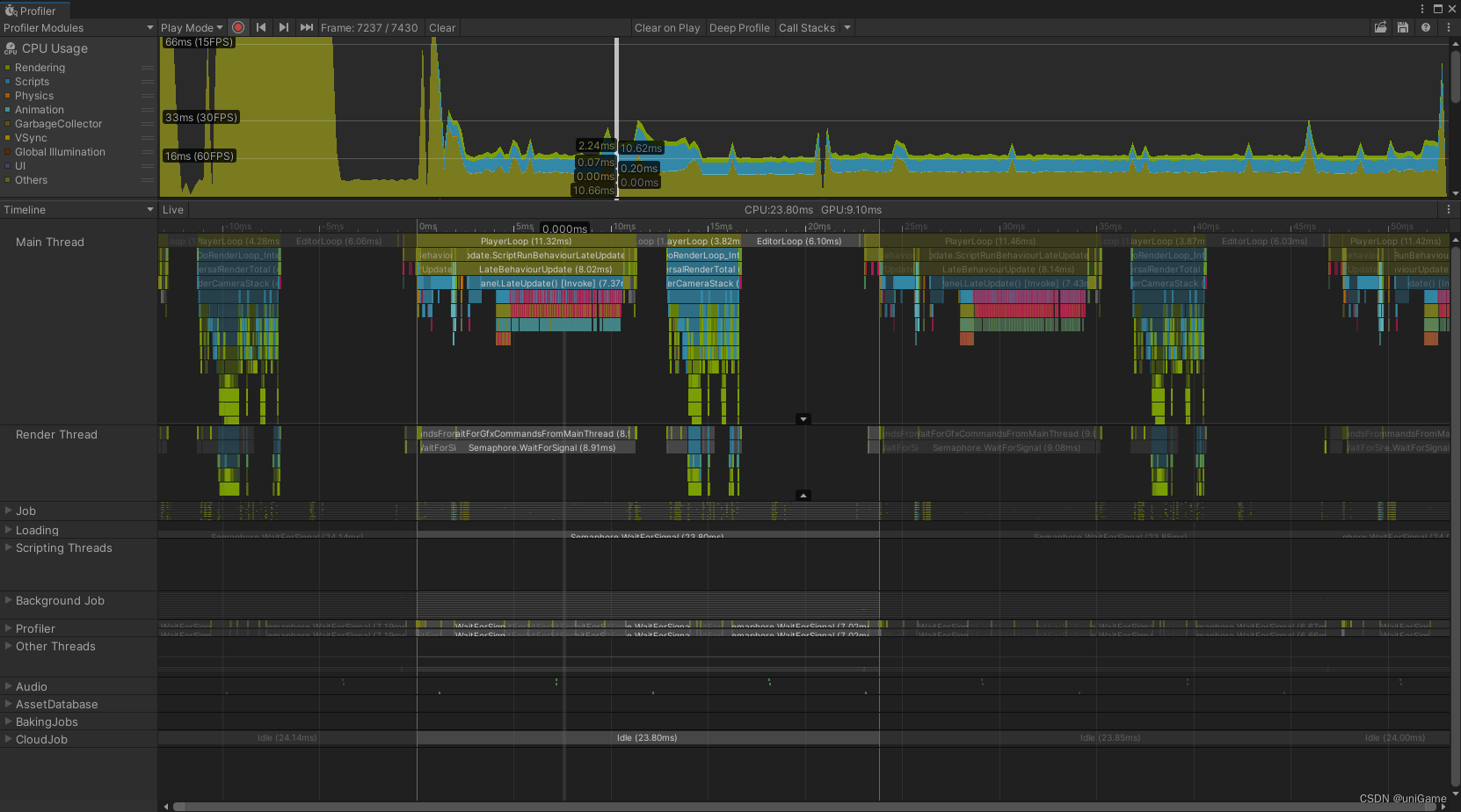Viewport: 1461px width, 812px height.
Task: Expand the Loading thread group
Action: click(8, 530)
